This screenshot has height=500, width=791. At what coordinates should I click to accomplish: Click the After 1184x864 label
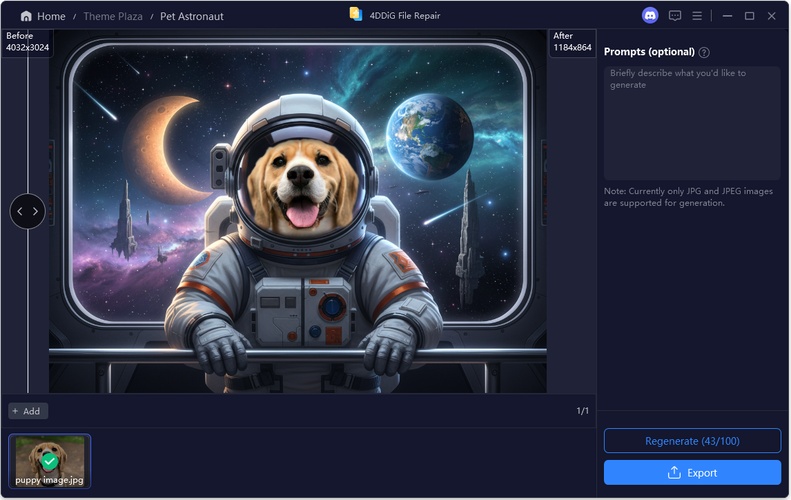coord(572,42)
